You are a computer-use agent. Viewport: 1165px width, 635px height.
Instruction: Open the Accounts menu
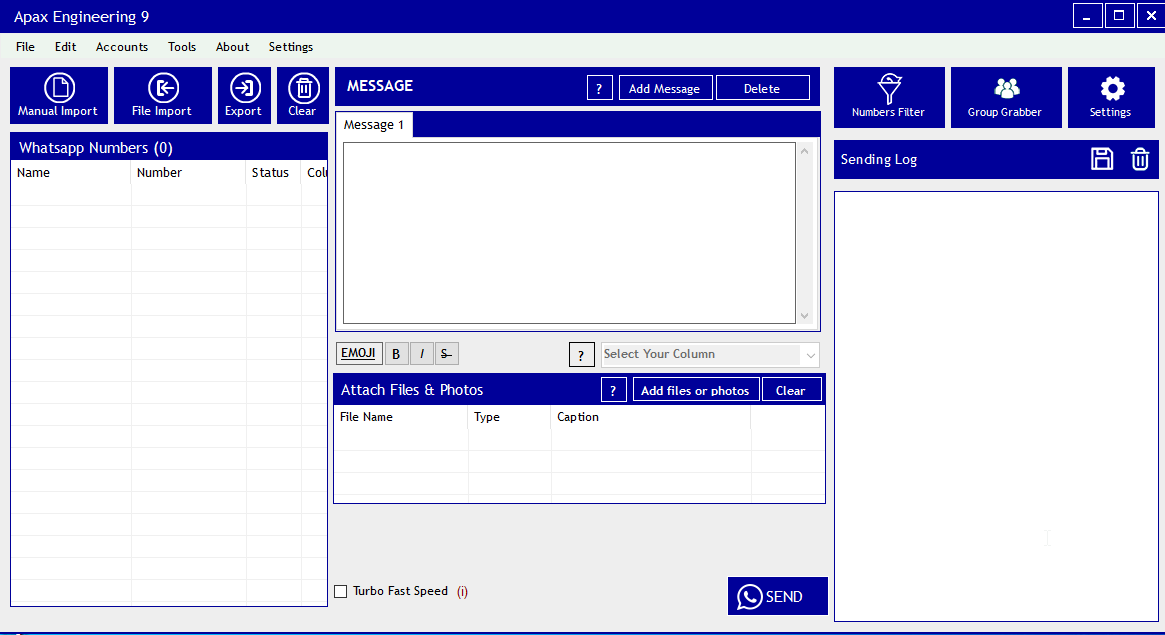(122, 47)
